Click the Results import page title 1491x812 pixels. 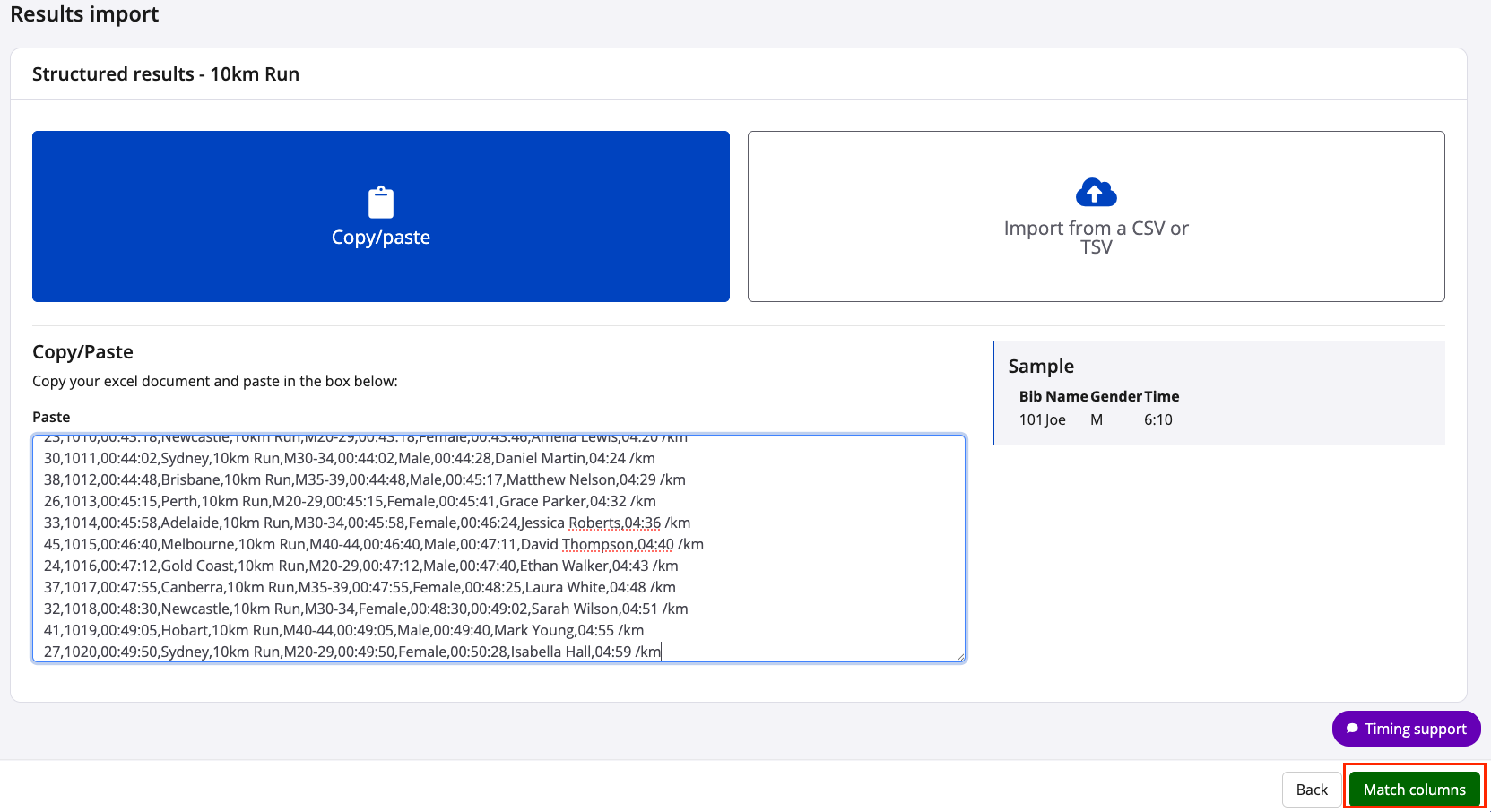[x=84, y=13]
